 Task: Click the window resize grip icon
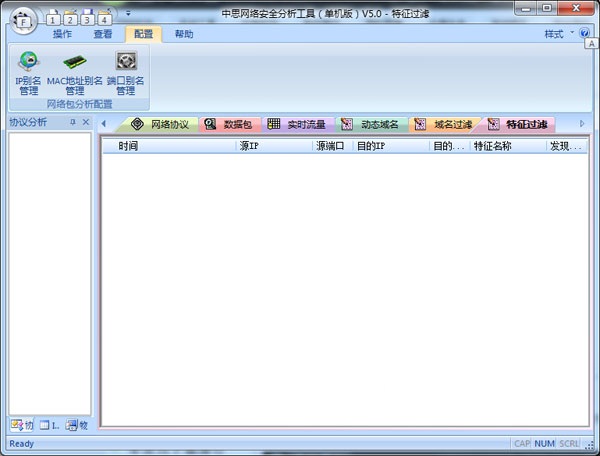(x=590, y=445)
